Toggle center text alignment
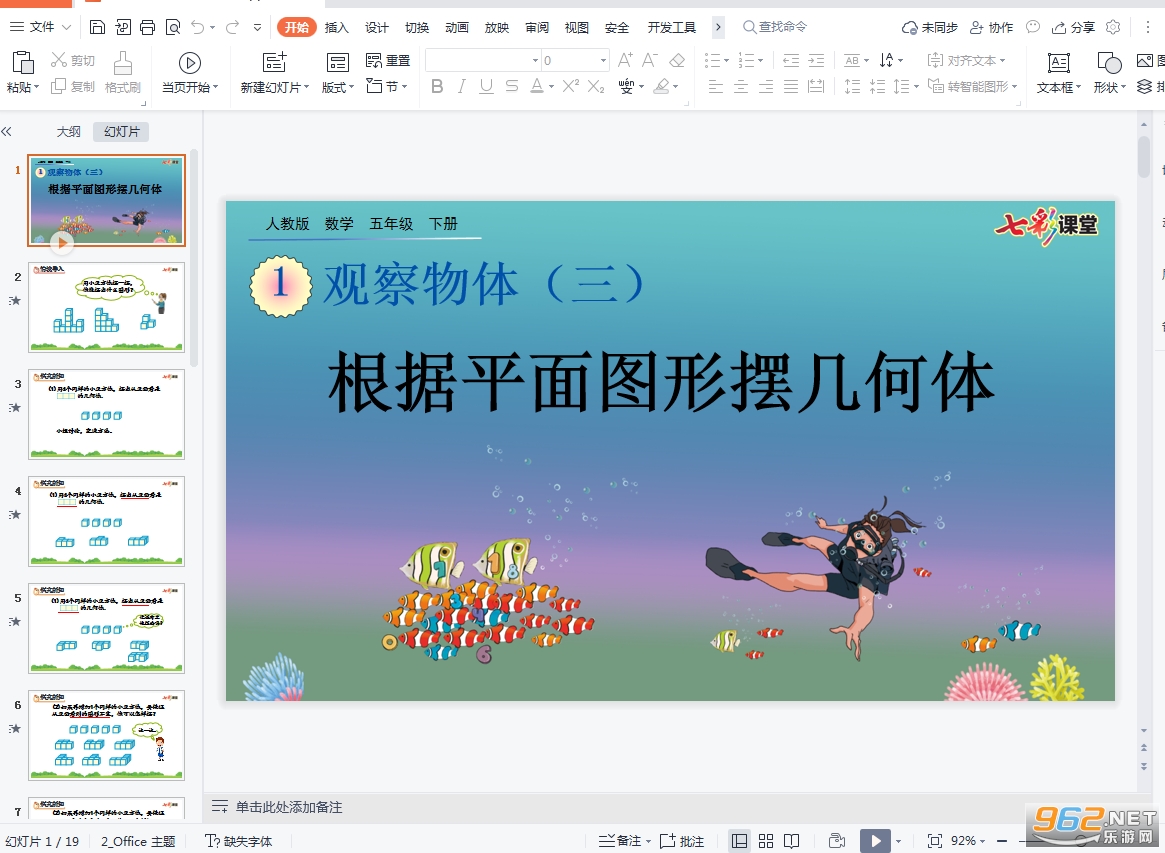This screenshot has height=853, width=1165. 741,86
